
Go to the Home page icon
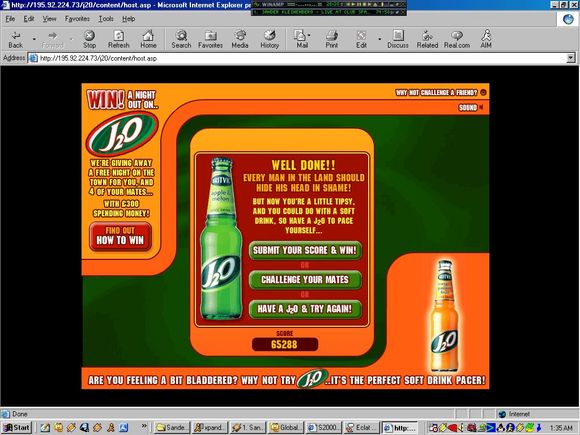point(148,39)
